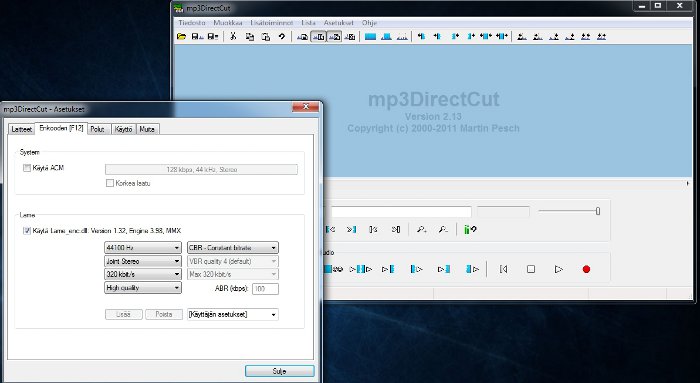Click the Sulje button

[x=279, y=371]
